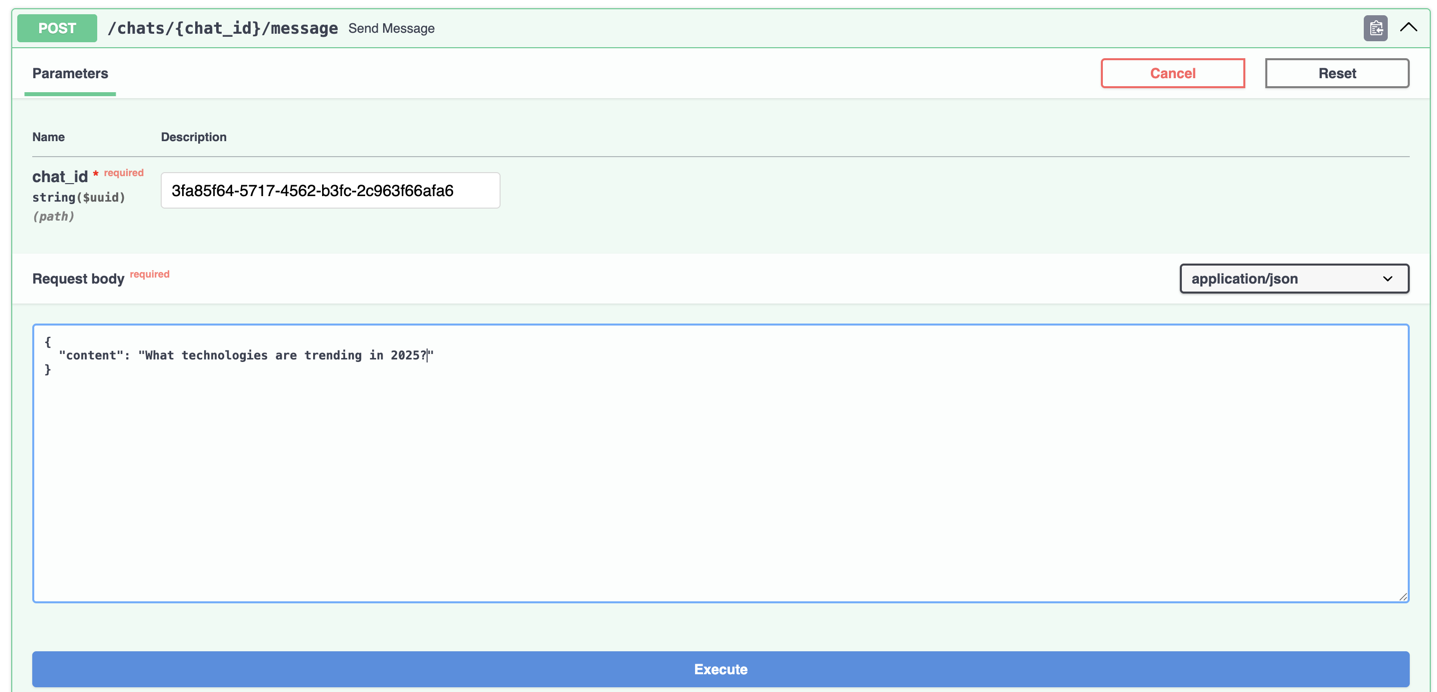Open the application/json content type dropdown

[1294, 279]
